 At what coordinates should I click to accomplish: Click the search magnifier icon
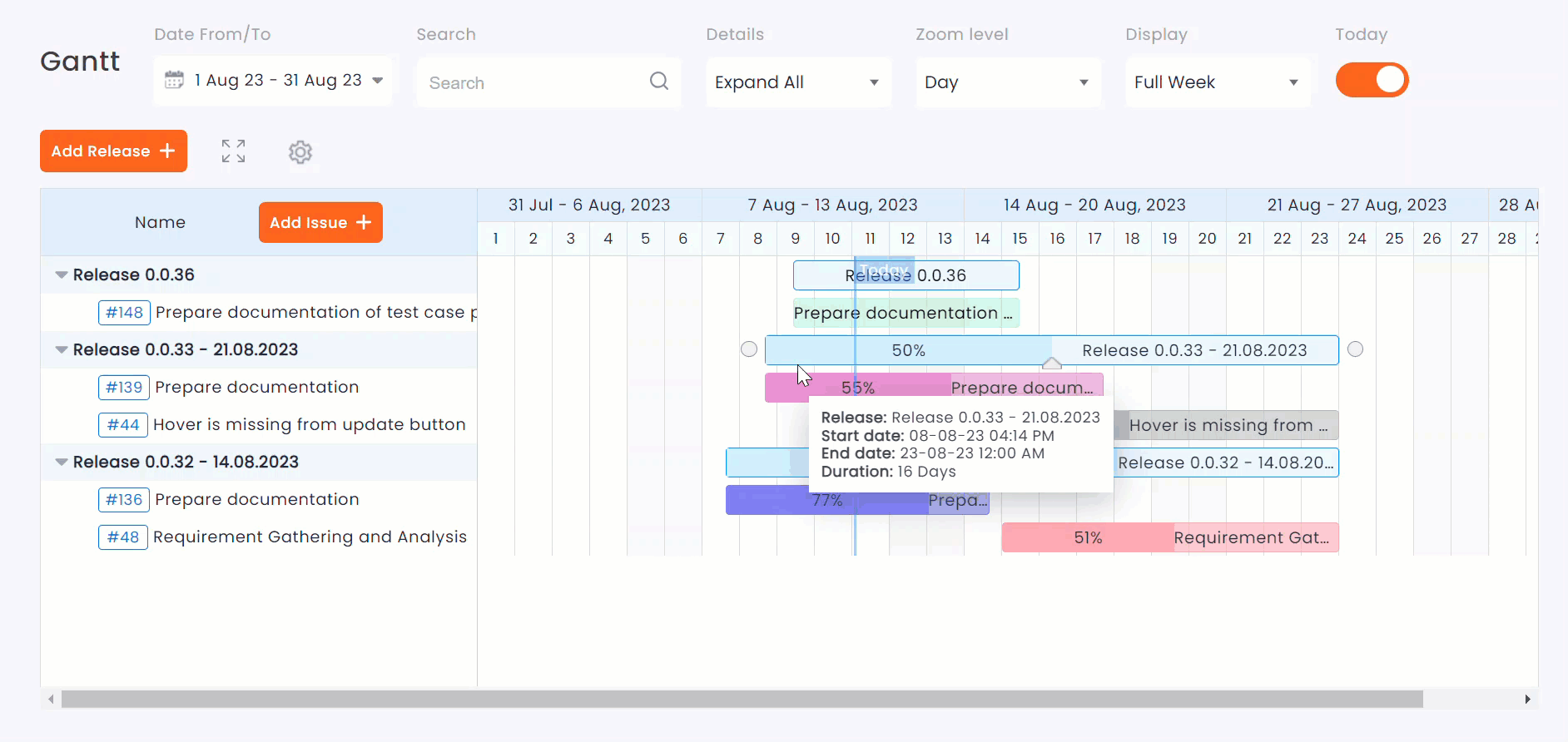tap(658, 81)
